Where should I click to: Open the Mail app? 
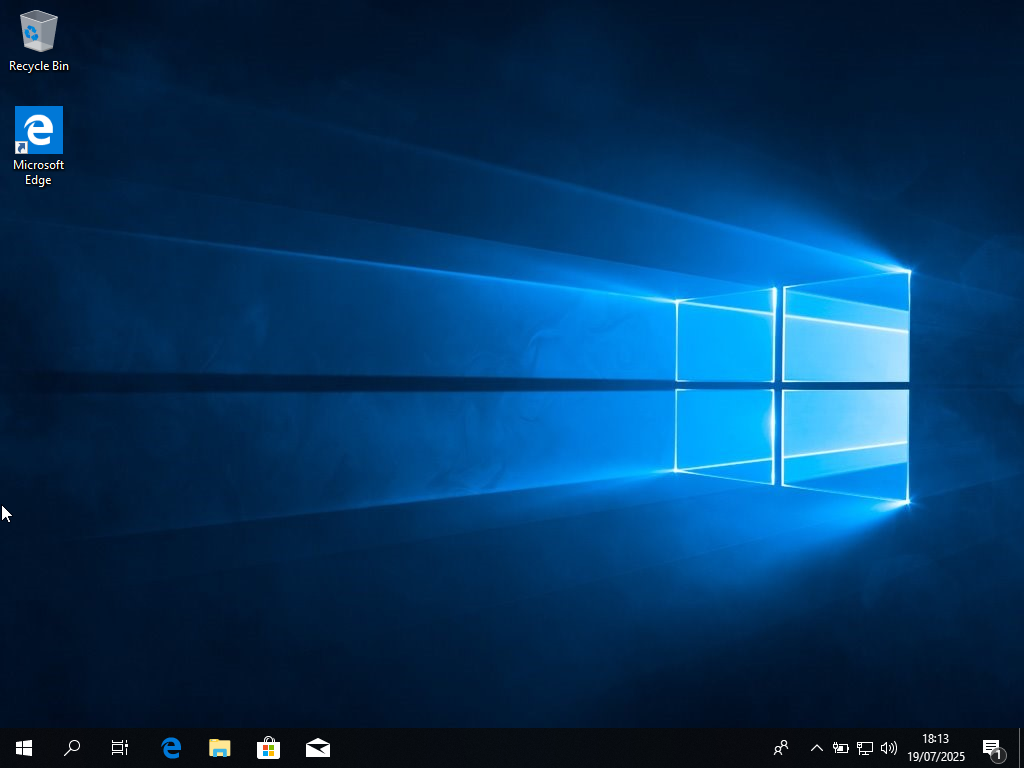click(x=317, y=747)
